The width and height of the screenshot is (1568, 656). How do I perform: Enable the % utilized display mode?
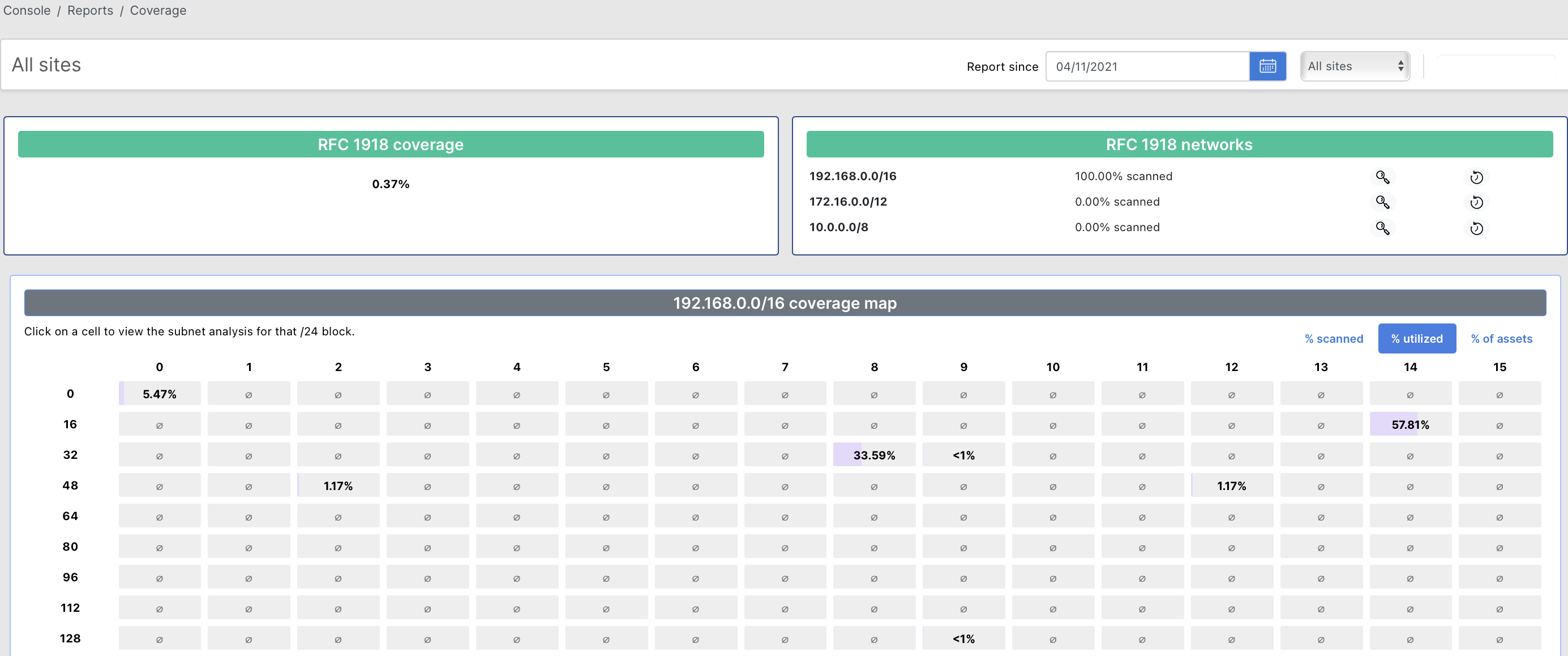1417,339
